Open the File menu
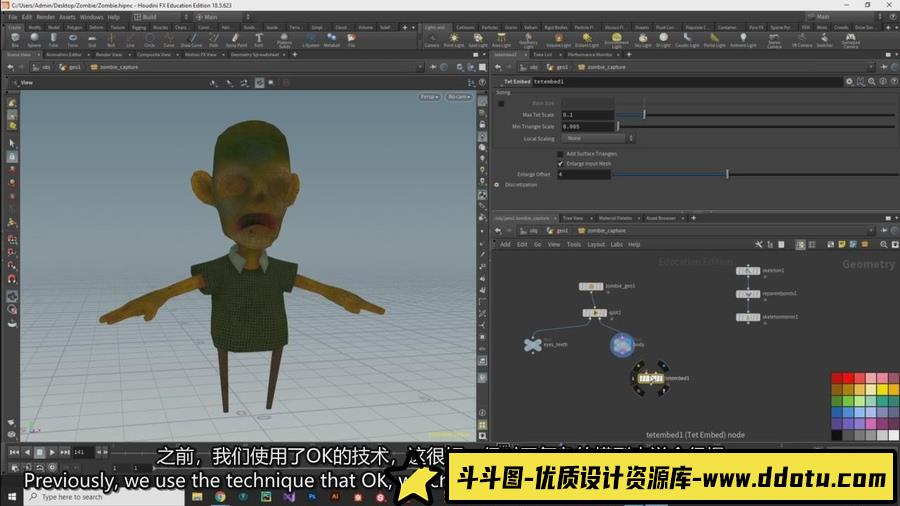The height and width of the screenshot is (506, 900). tap(13, 17)
